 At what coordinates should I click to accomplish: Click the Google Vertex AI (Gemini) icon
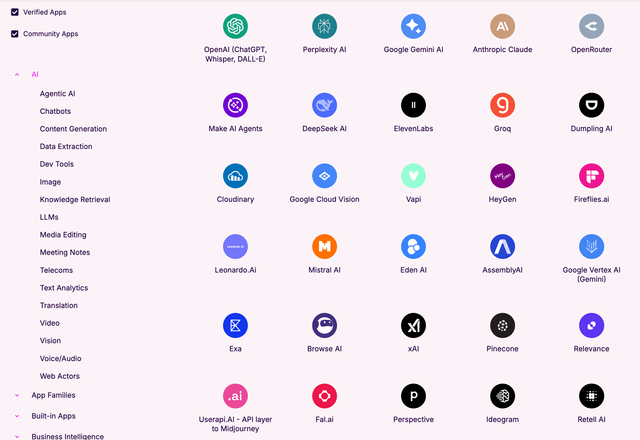pyautogui.click(x=591, y=247)
